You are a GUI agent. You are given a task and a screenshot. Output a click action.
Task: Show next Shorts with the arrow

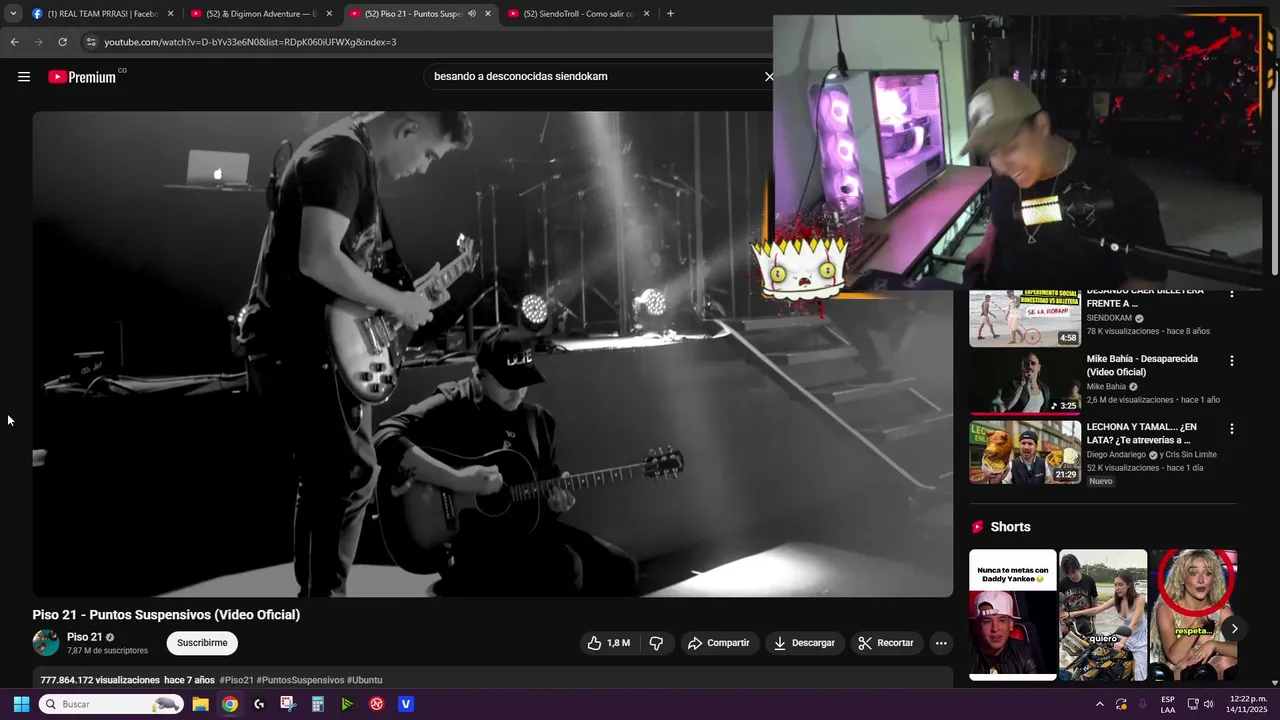pos(1234,629)
